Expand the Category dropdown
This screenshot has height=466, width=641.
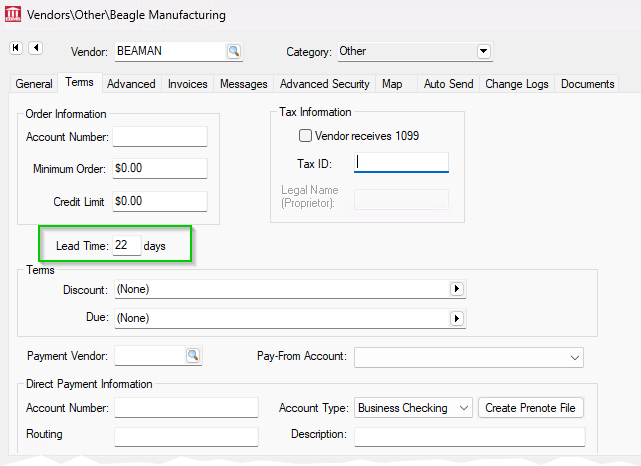coord(484,51)
